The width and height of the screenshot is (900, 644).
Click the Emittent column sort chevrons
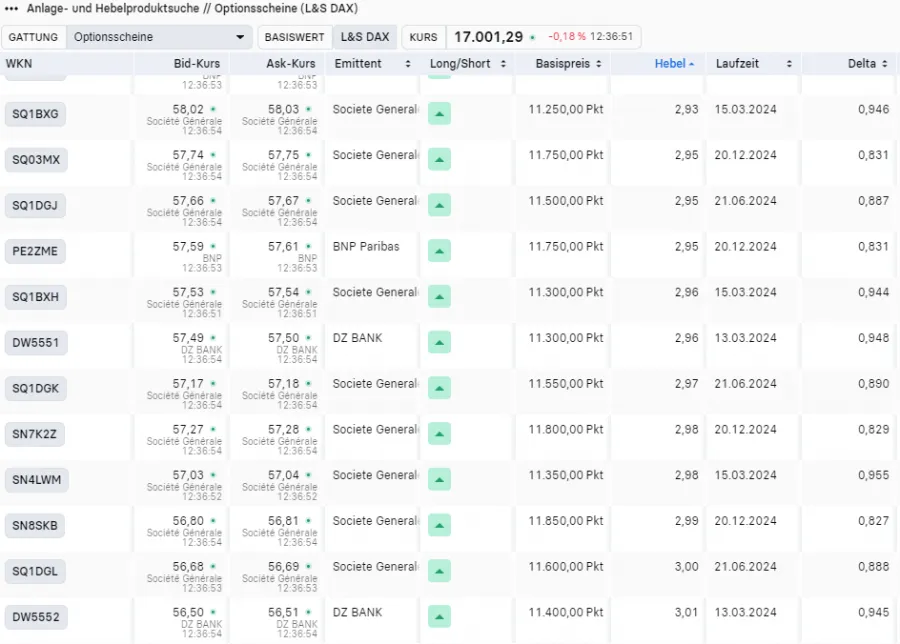[407, 63]
